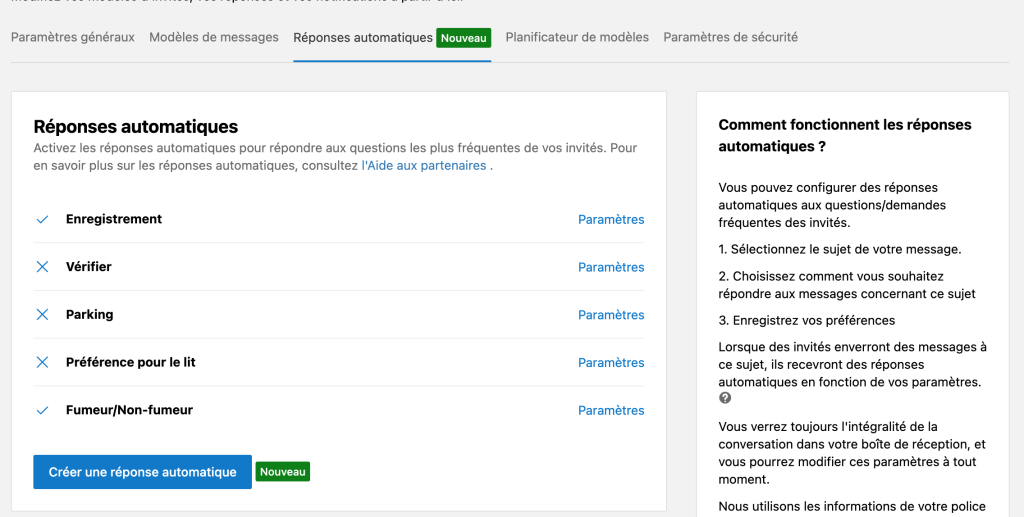Open the Paramètres généraux tab
Screen dimensions: 1024x517
click(72, 37)
